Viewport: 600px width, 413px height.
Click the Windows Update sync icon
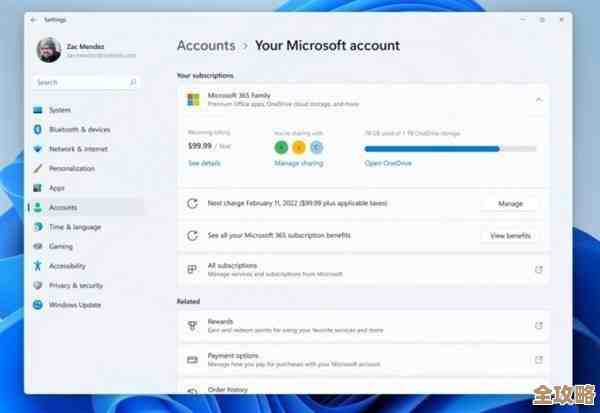click(x=38, y=305)
